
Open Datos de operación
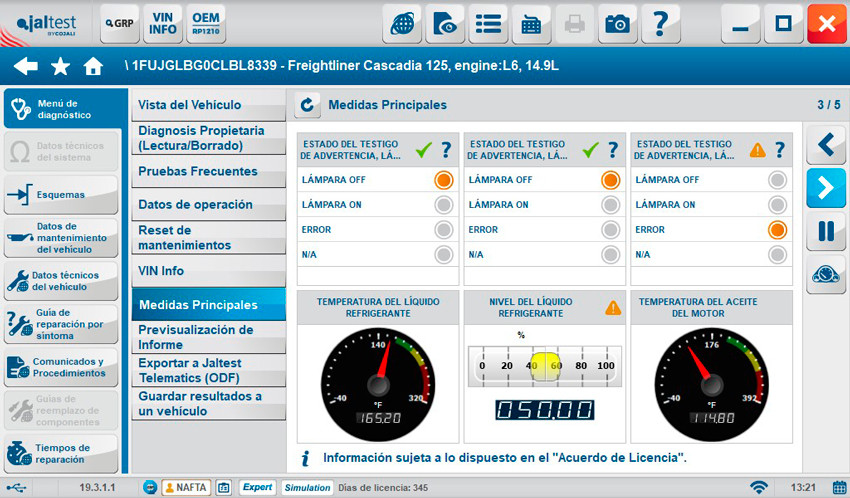tap(209, 205)
